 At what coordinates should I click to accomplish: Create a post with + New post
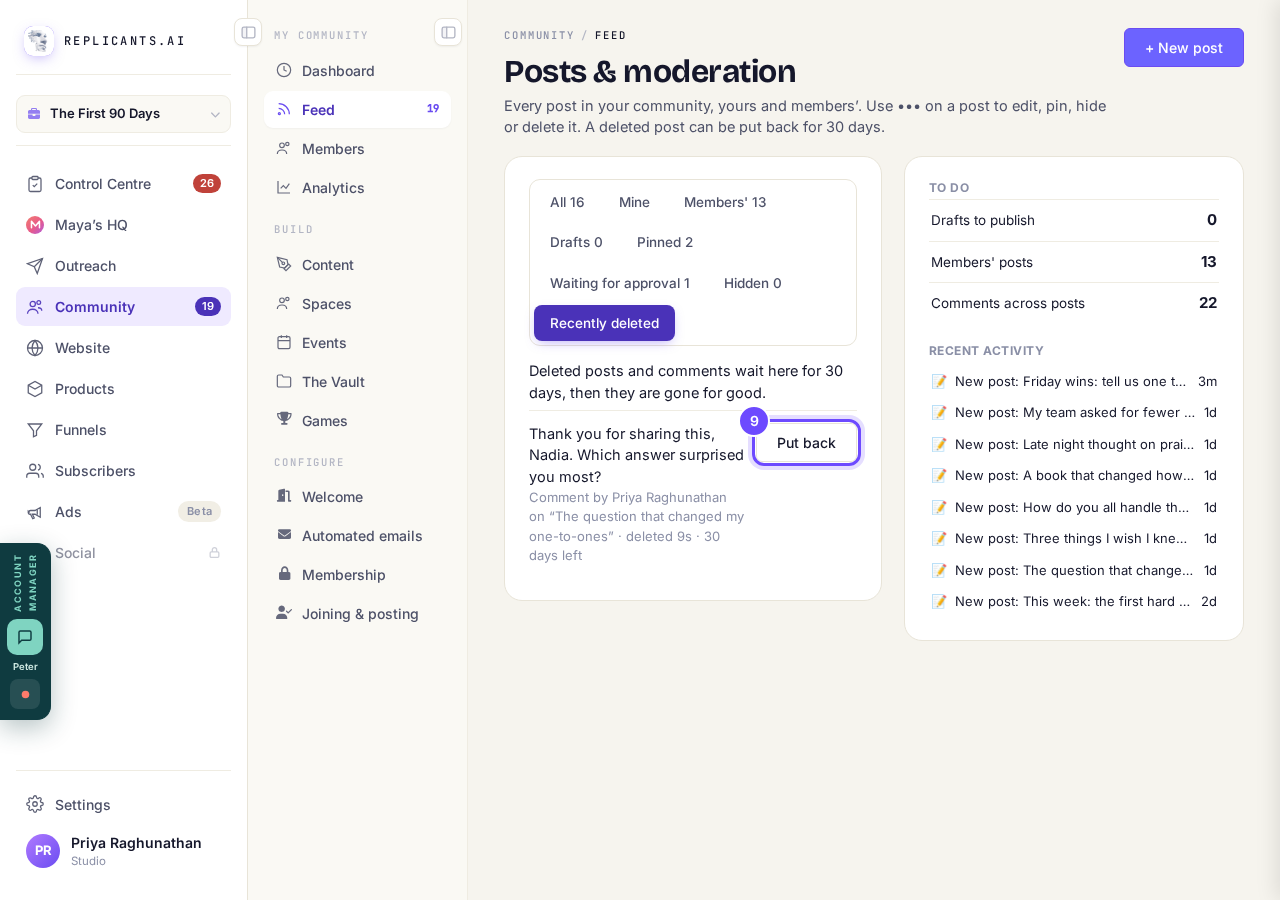(1184, 47)
